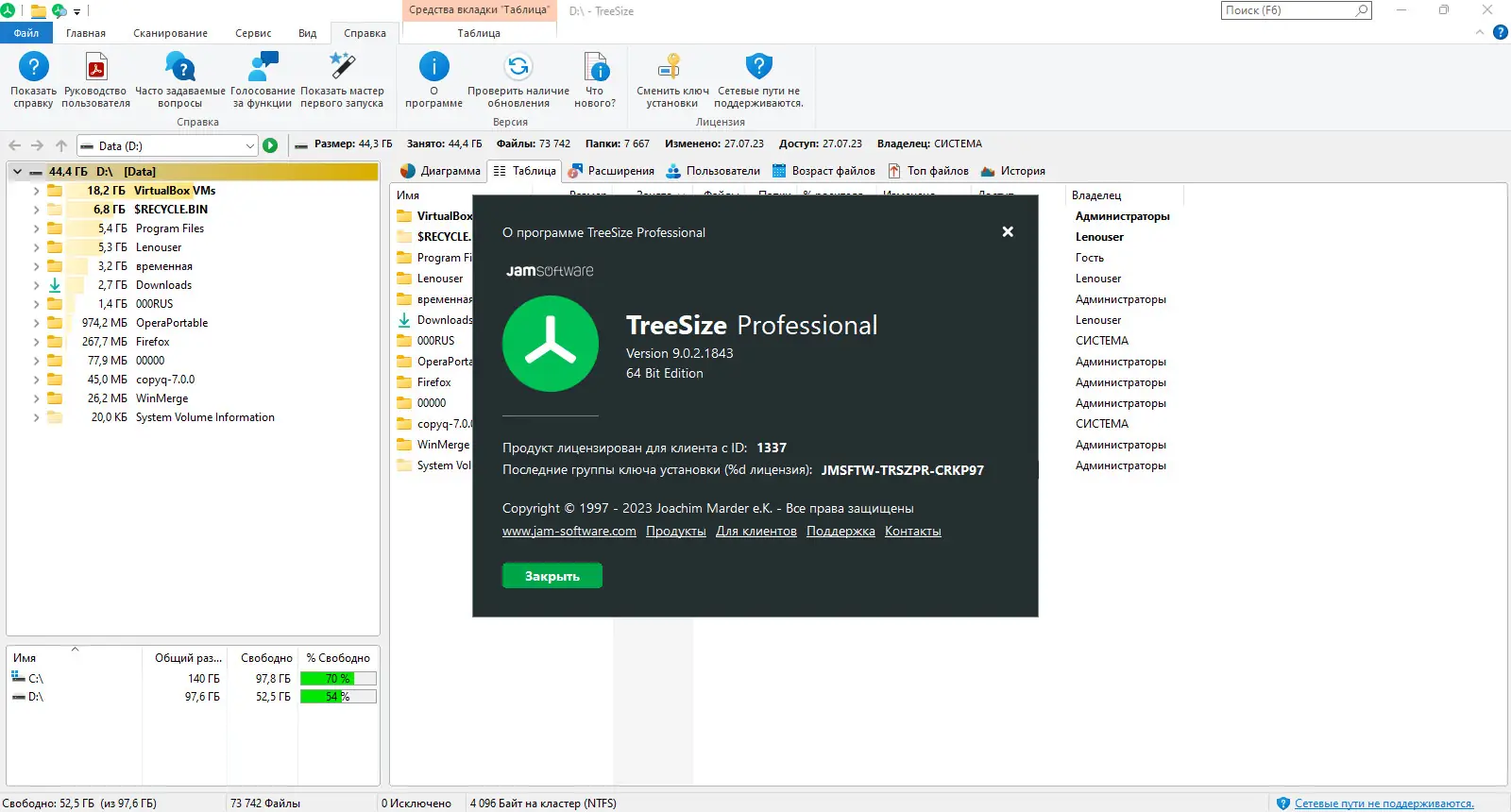
Task: Open the Пользователи view tab
Action: (x=713, y=171)
